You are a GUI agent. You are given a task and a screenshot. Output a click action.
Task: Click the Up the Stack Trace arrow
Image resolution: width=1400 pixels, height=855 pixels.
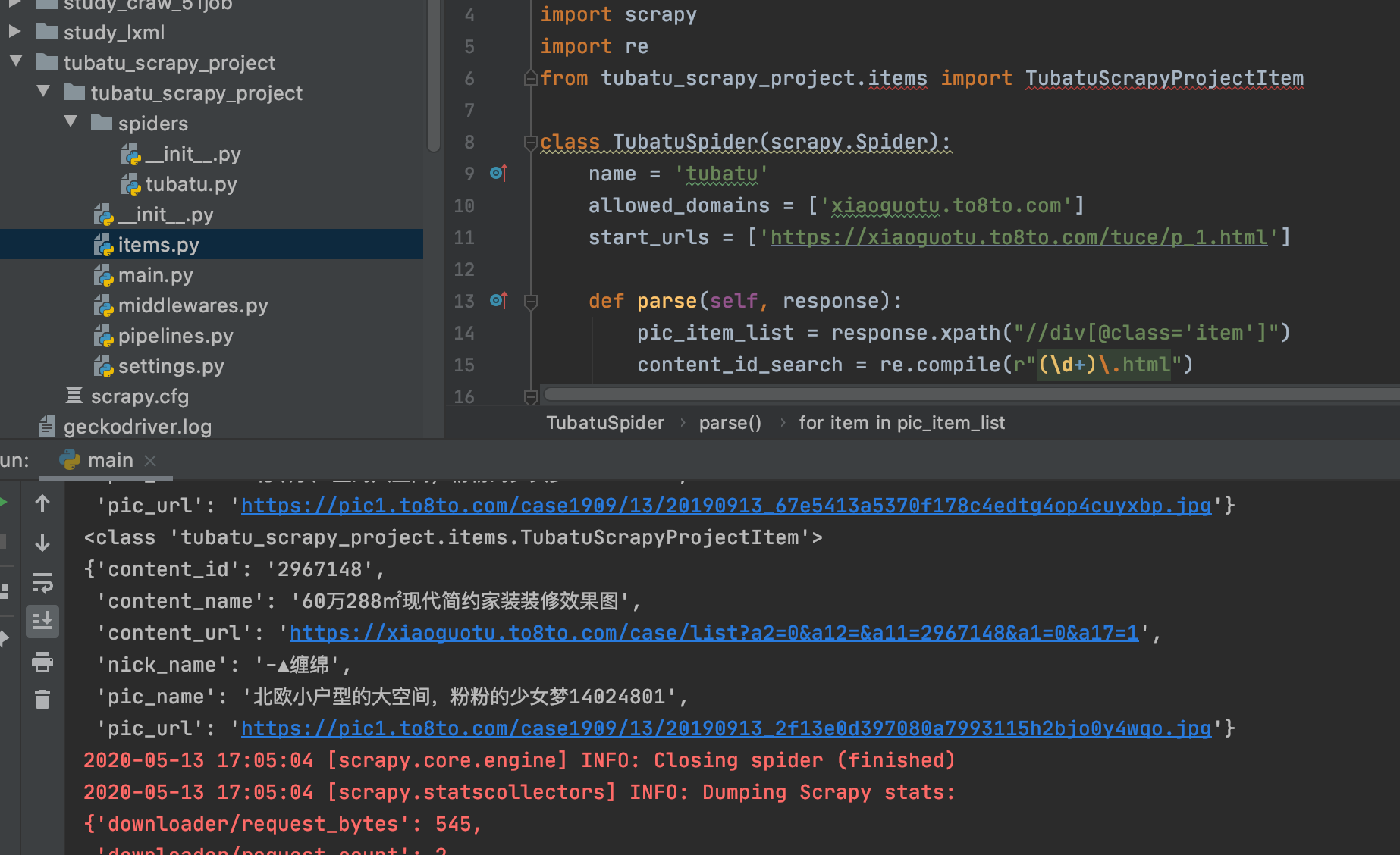point(42,504)
